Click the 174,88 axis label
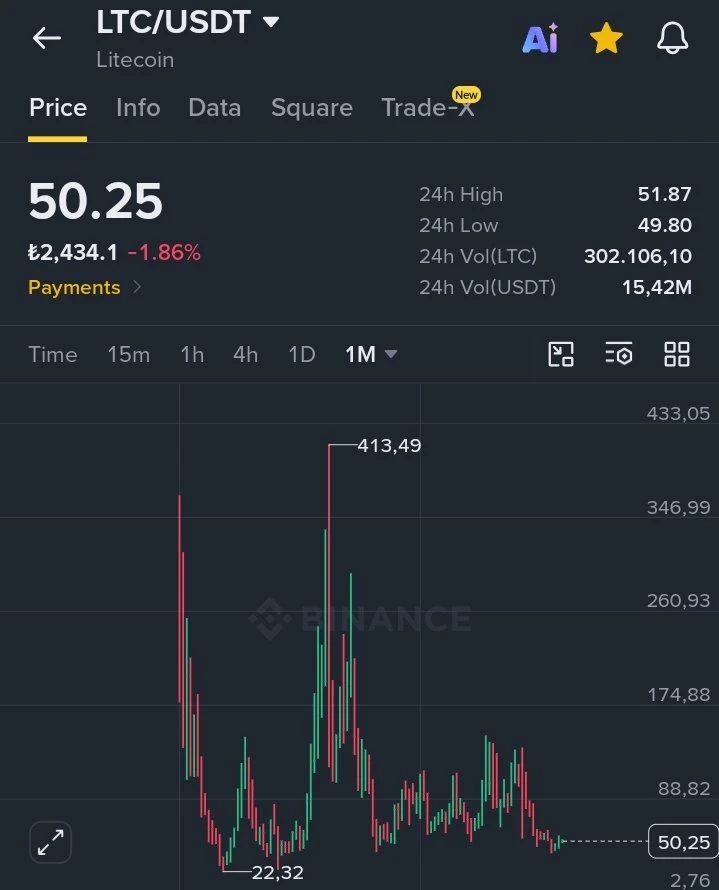 679,695
